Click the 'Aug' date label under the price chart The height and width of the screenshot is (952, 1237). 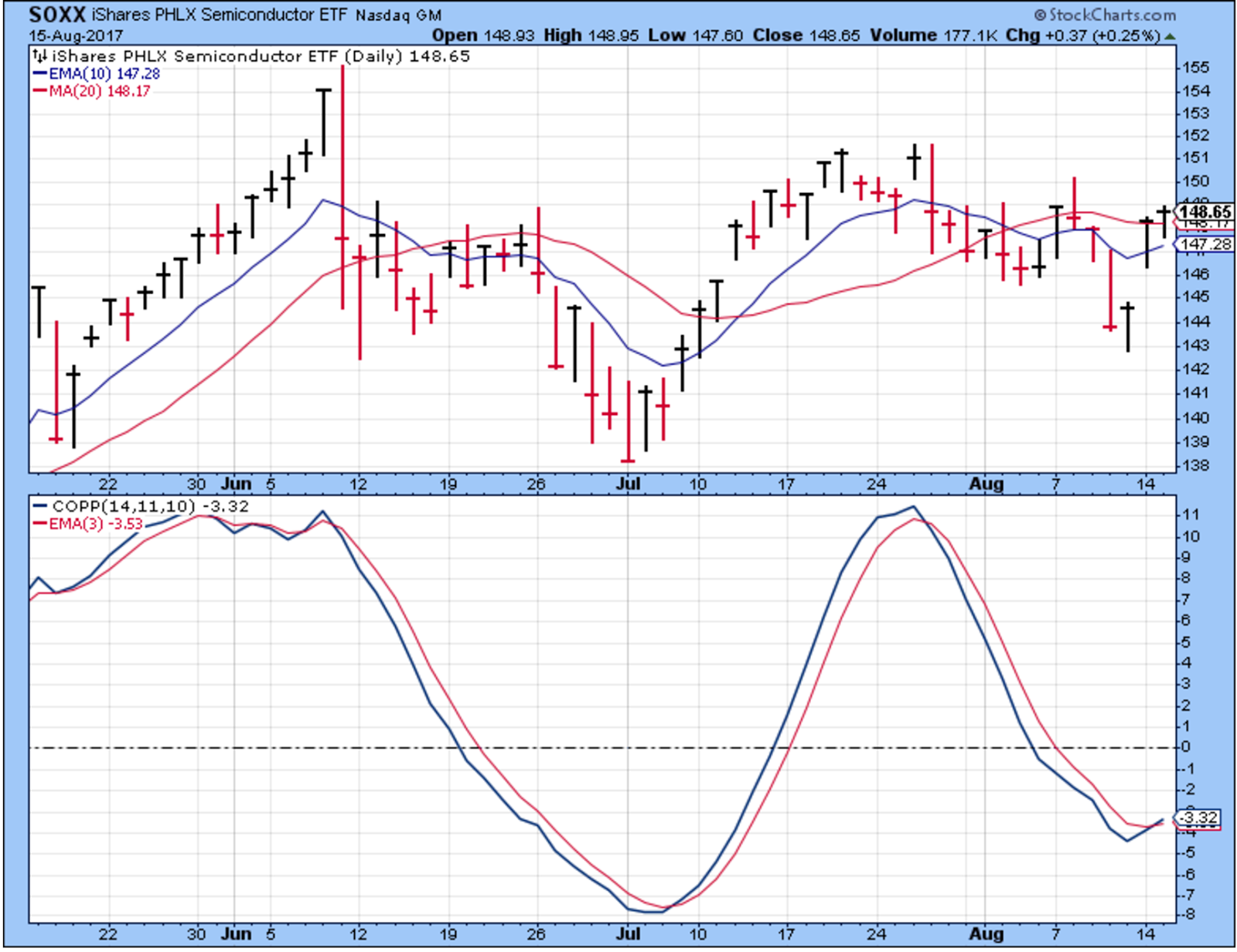click(x=987, y=484)
